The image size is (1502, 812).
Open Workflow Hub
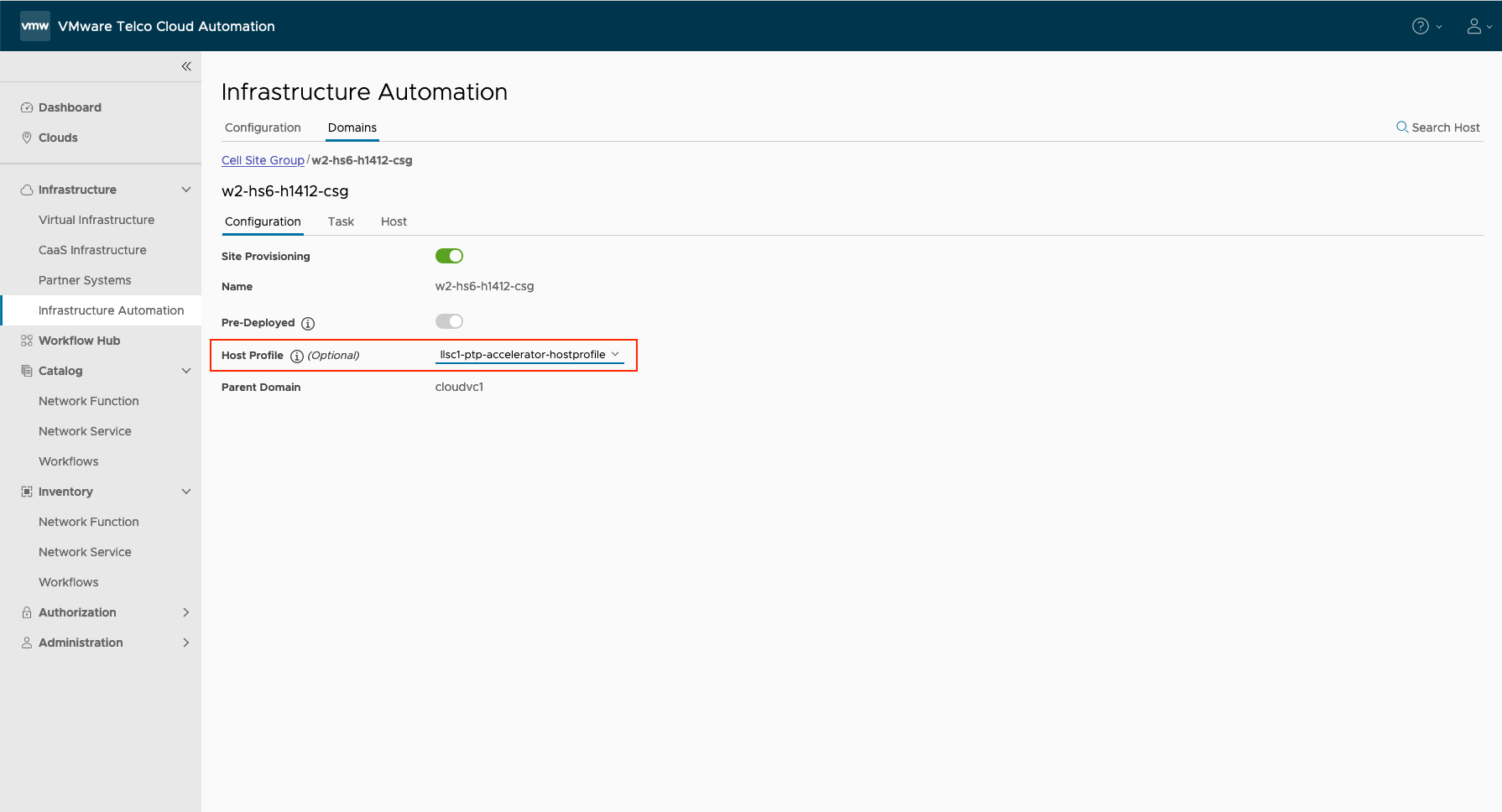tap(79, 341)
